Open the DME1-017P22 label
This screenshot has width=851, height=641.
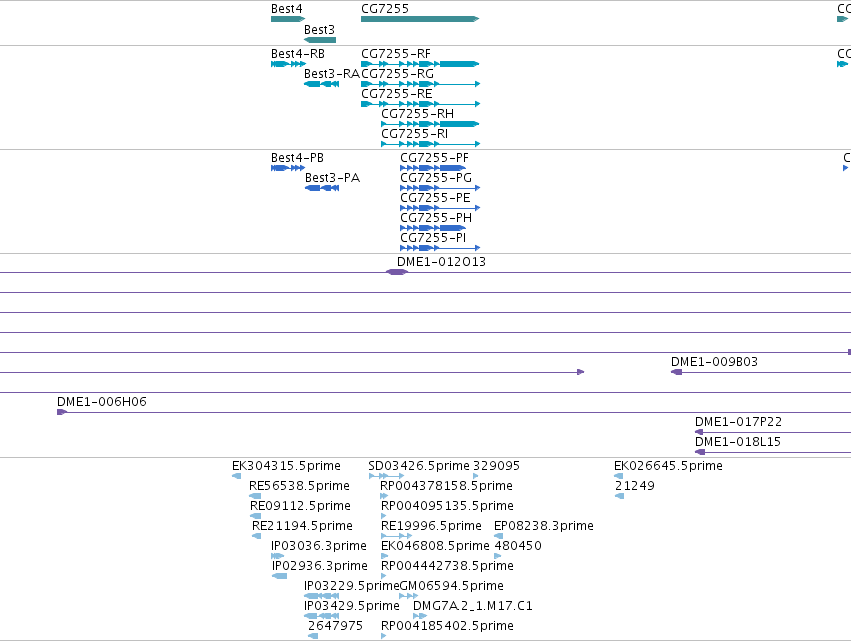coord(739,422)
